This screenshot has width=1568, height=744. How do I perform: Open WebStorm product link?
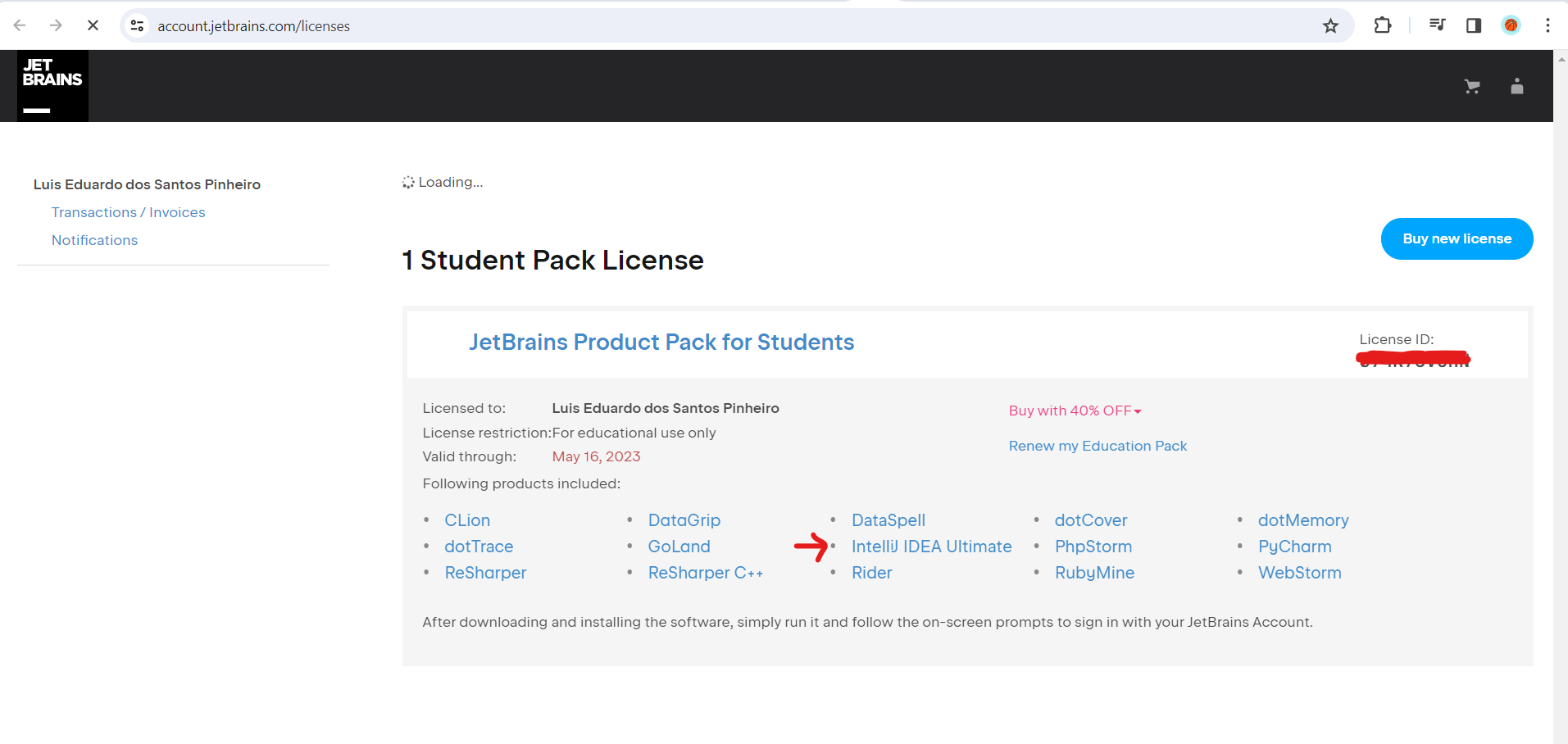(x=1299, y=573)
